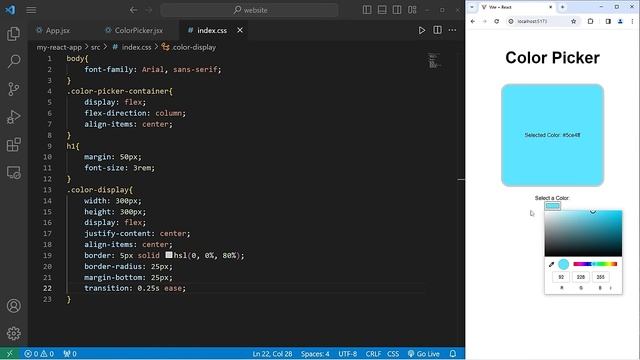
Task: Change line ending via CRLF
Action: pyautogui.click(x=373, y=353)
